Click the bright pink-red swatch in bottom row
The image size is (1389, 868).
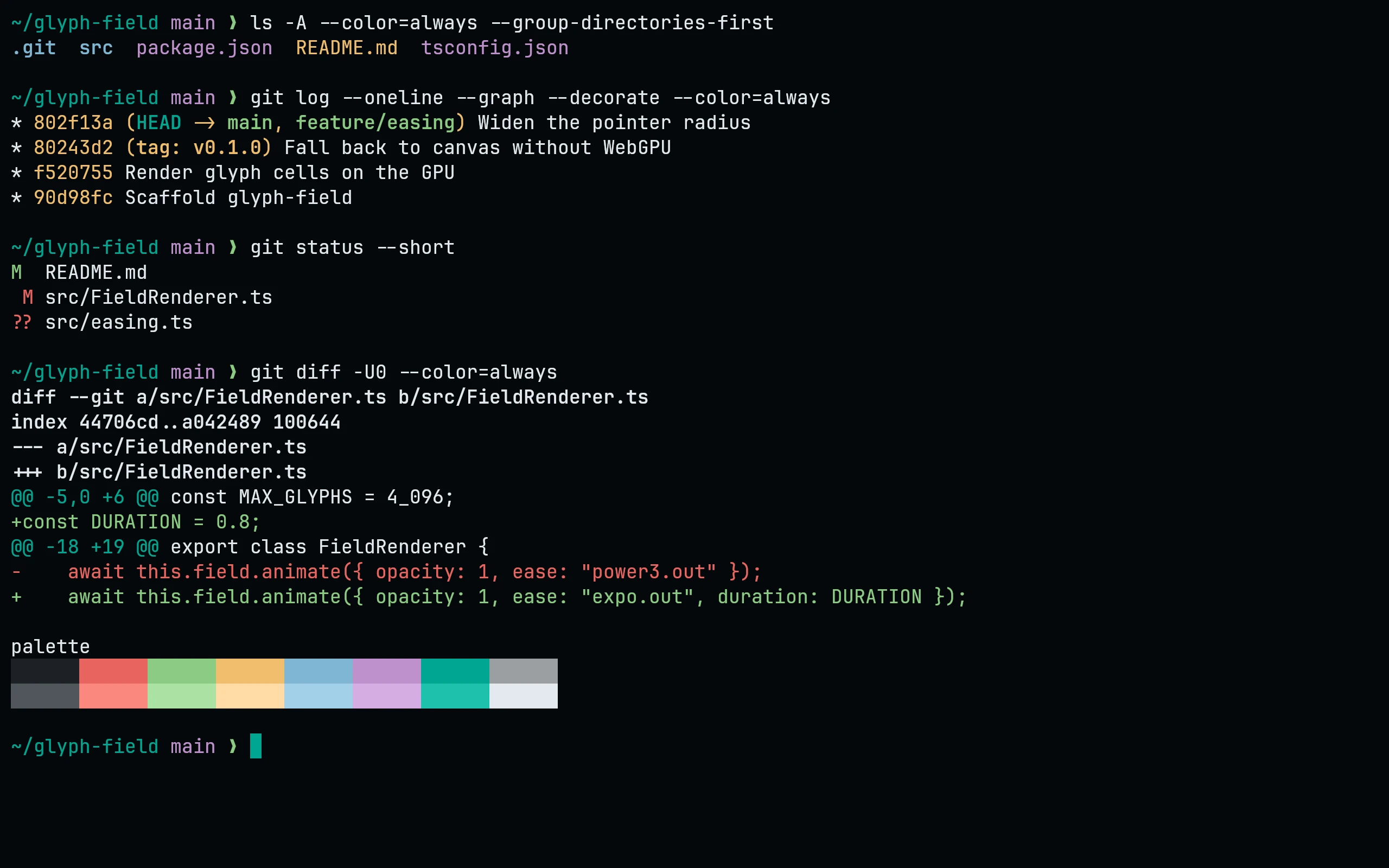[113, 696]
